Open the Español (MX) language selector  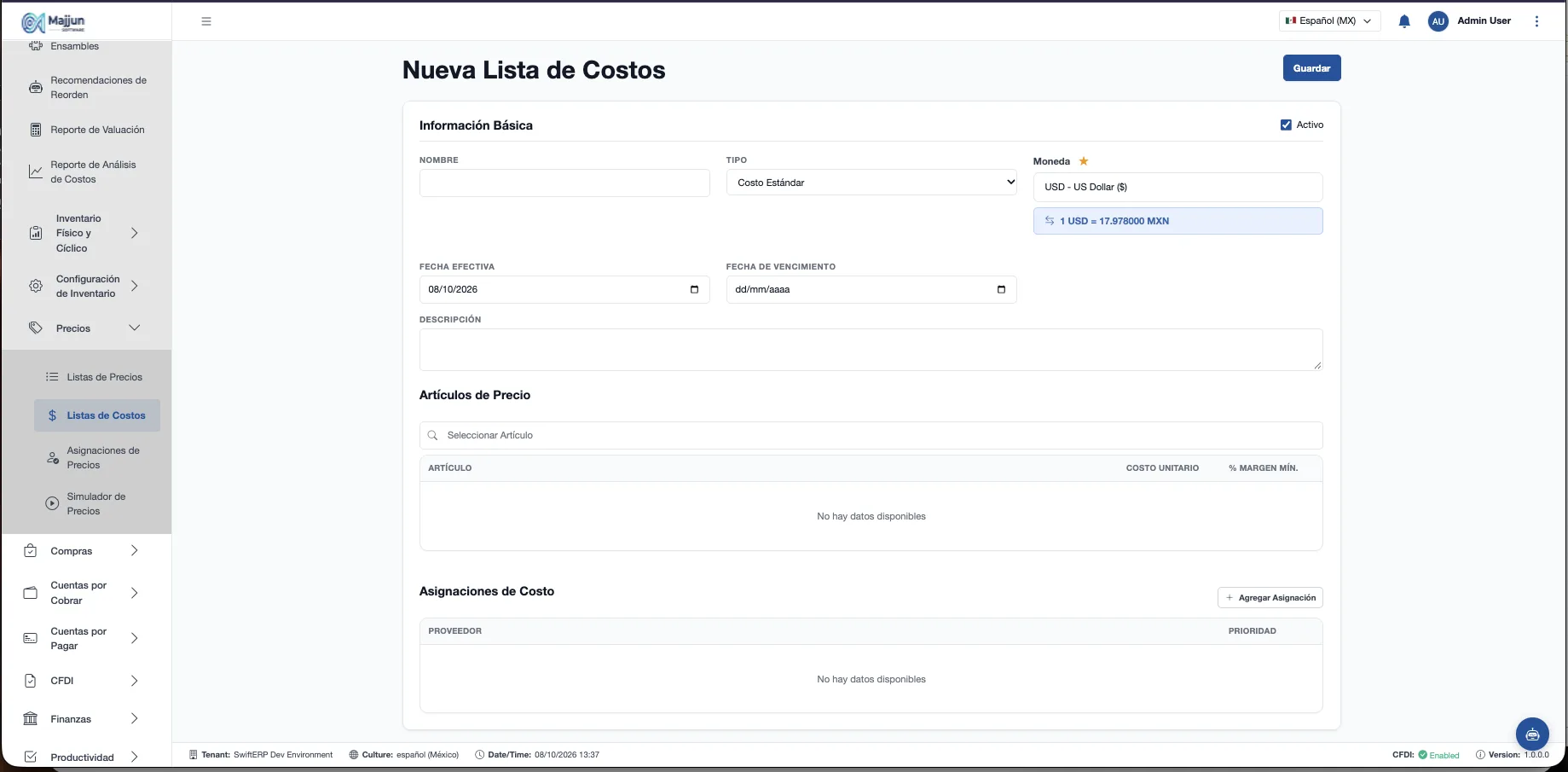pyautogui.click(x=1329, y=21)
